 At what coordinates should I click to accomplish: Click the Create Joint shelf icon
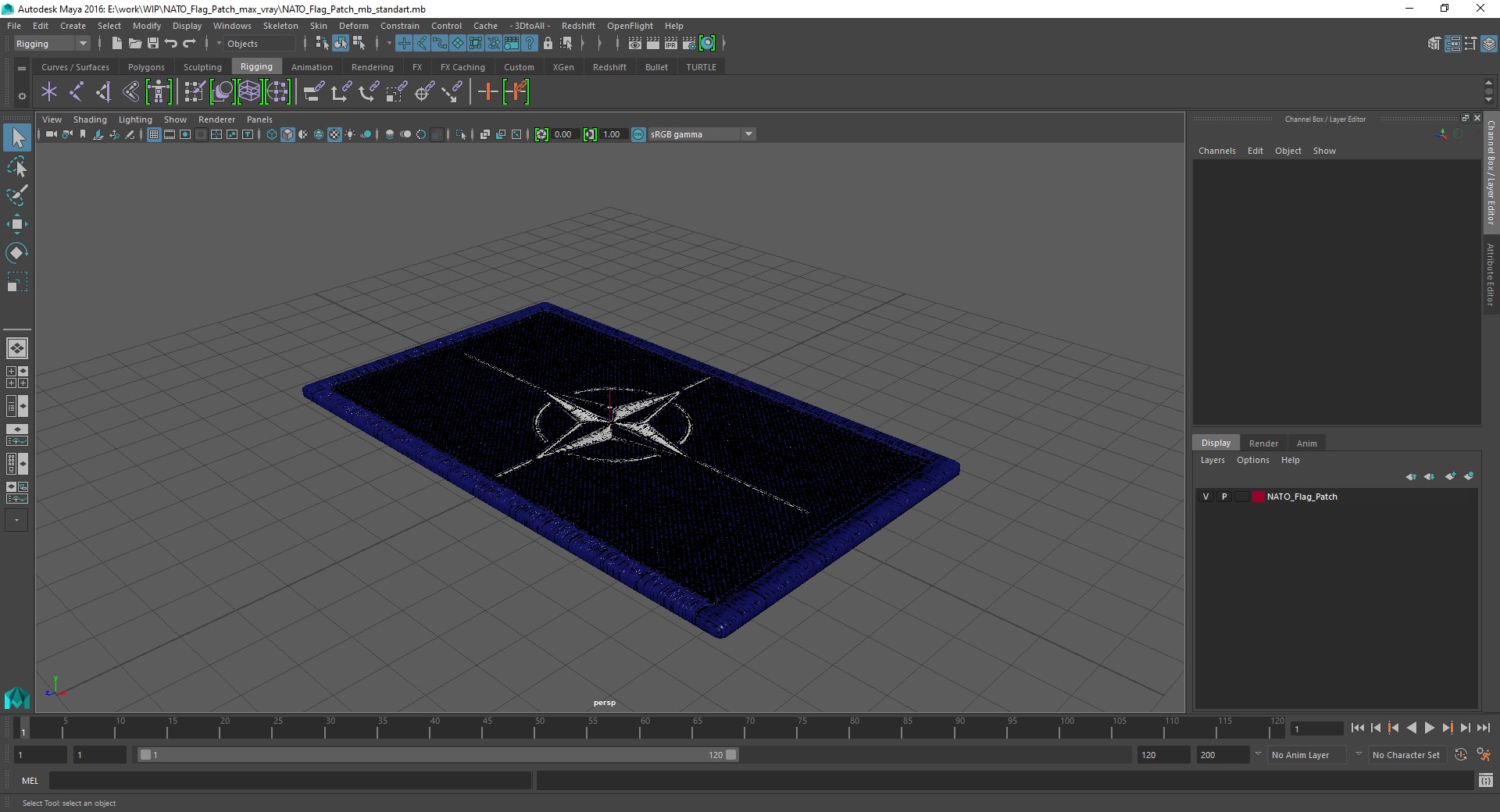[x=77, y=92]
